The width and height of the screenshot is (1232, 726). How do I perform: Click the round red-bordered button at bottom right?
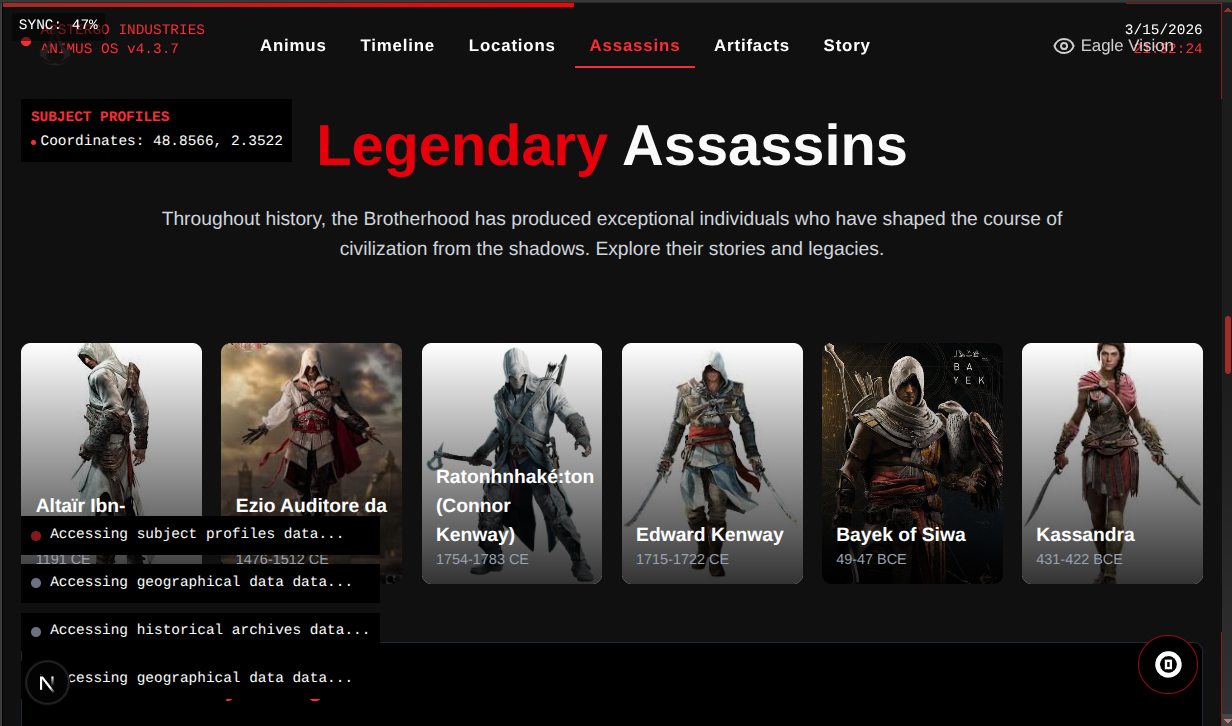(x=1168, y=664)
